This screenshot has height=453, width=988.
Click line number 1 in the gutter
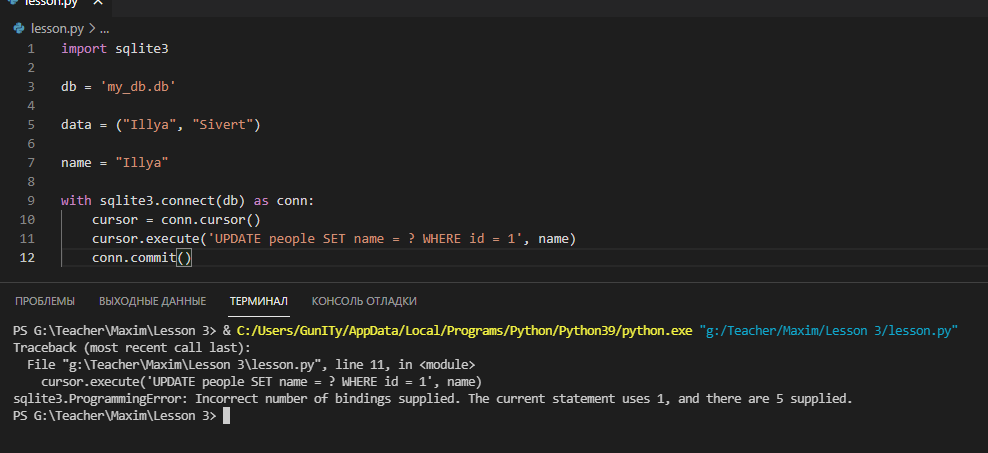[31, 49]
